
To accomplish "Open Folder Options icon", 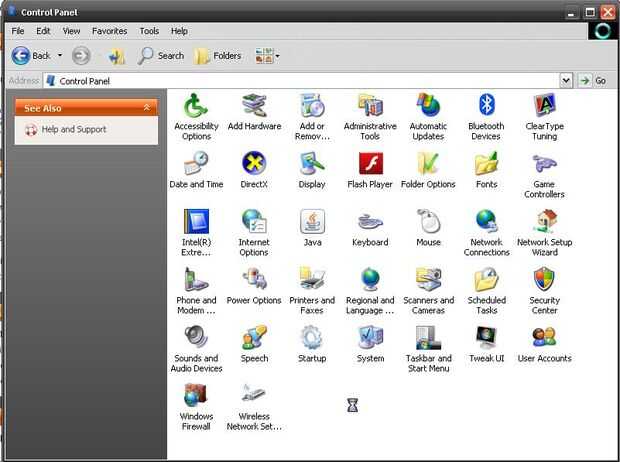I will pyautogui.click(x=428, y=164).
